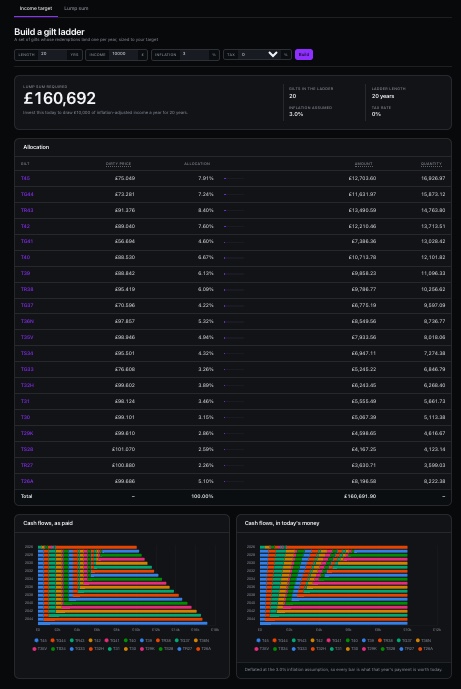This screenshot has width=461, height=689.
Task: Click the allocation bar in the T26A row
Action: tap(234, 481)
